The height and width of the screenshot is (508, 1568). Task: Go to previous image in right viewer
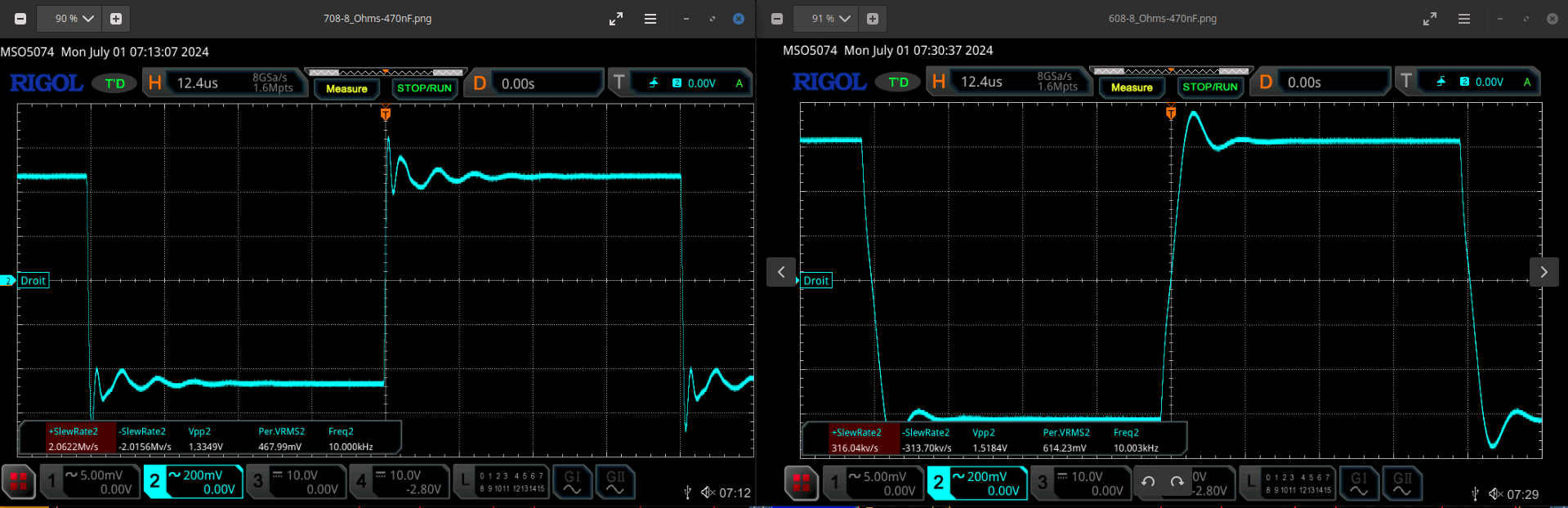[x=781, y=272]
